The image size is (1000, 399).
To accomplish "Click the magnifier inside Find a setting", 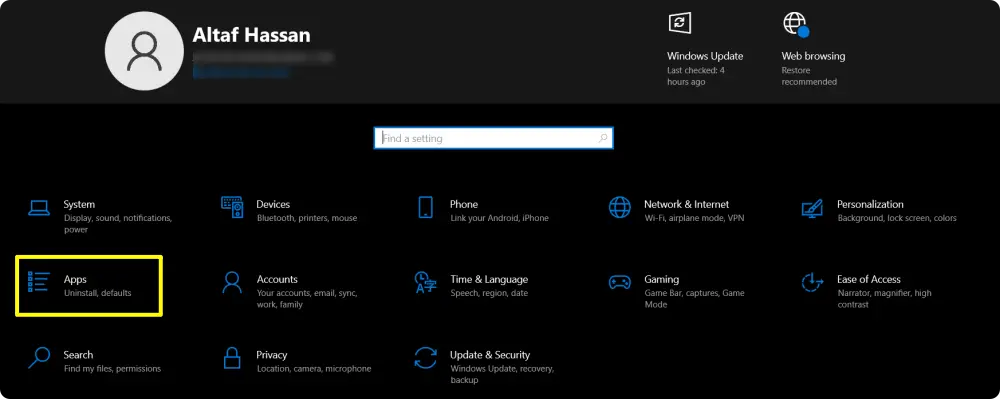I will (x=603, y=138).
